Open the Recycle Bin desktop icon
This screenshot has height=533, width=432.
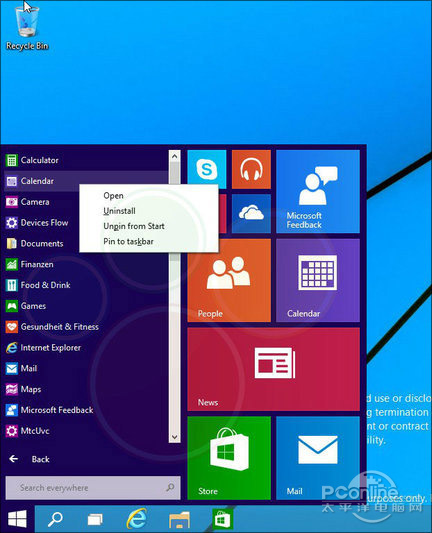point(27,28)
